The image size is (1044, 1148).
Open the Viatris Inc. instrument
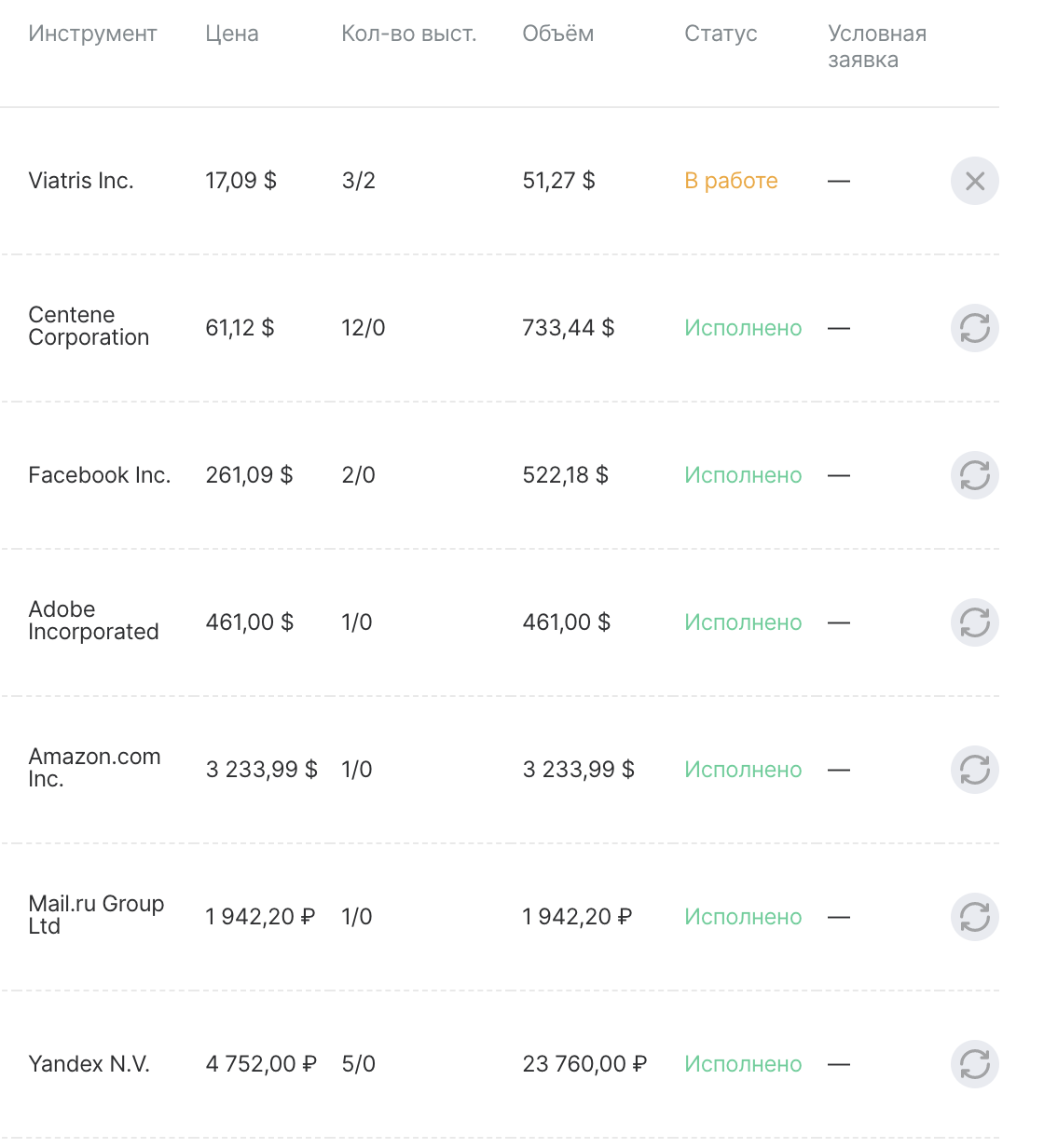tap(81, 181)
